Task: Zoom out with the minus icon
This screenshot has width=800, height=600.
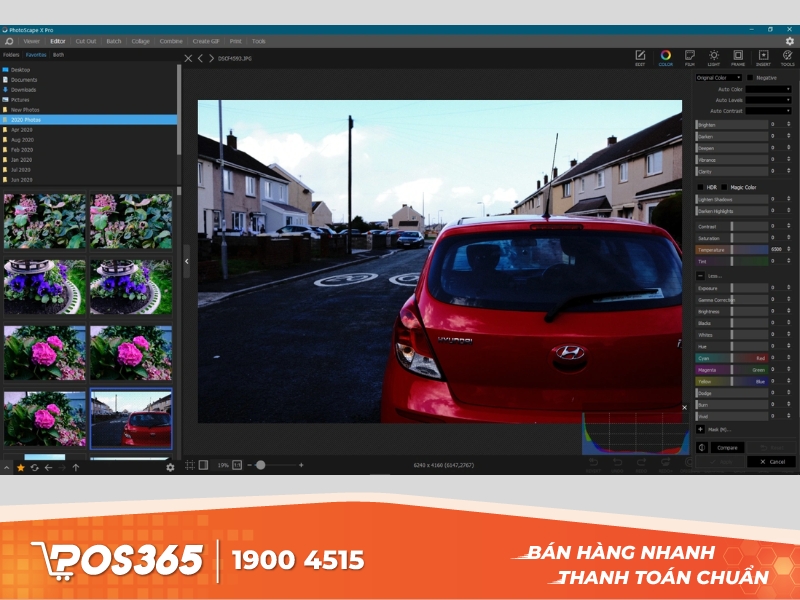Action: pyautogui.click(x=249, y=465)
